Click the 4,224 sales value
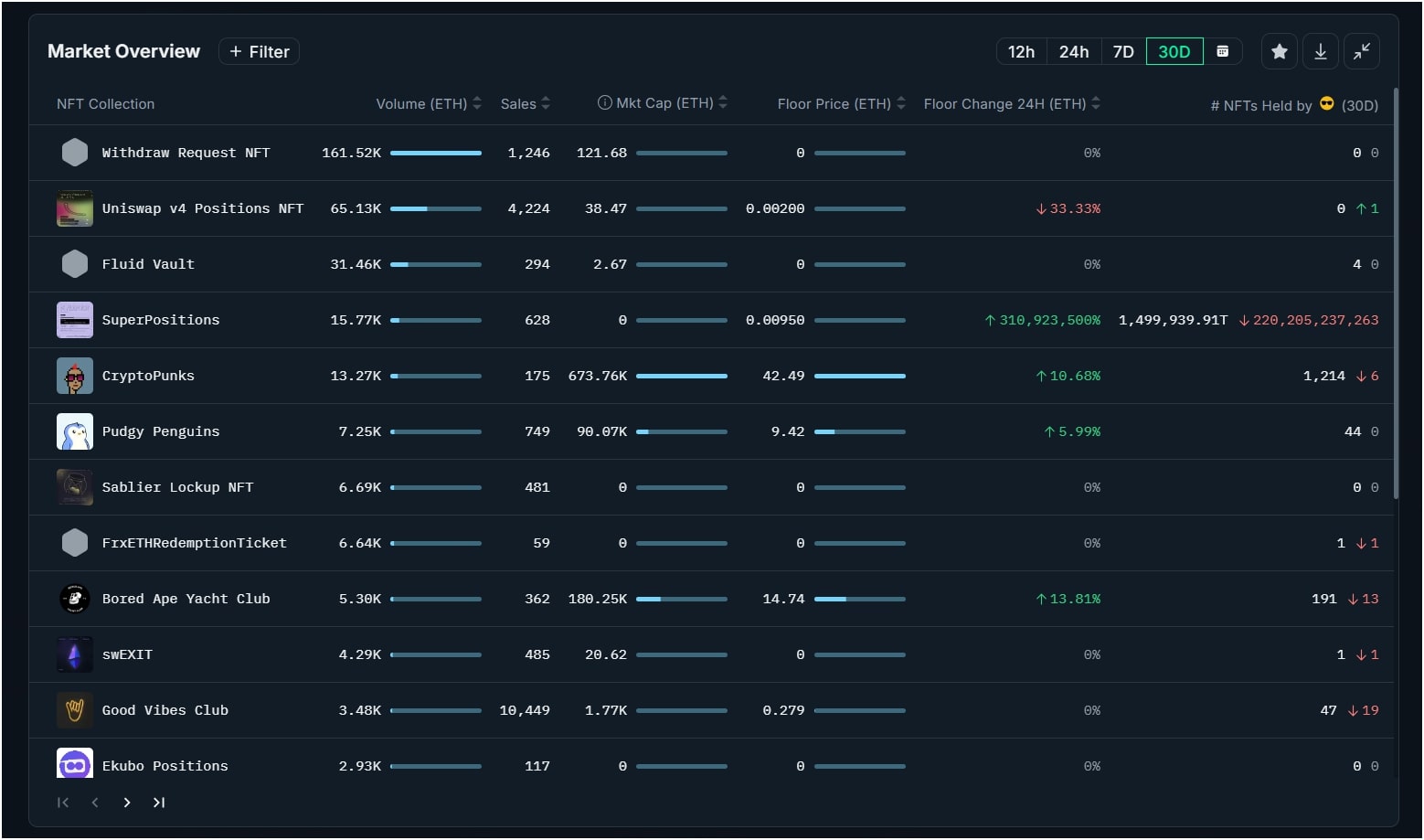The height and width of the screenshot is (840, 1424). tap(529, 208)
